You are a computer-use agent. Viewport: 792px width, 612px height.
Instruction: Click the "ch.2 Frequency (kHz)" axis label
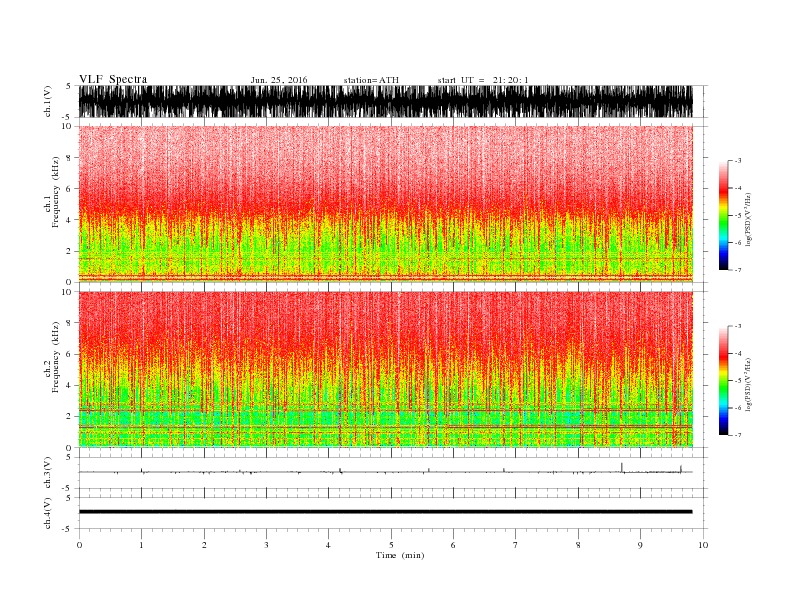pyautogui.click(x=52, y=357)
